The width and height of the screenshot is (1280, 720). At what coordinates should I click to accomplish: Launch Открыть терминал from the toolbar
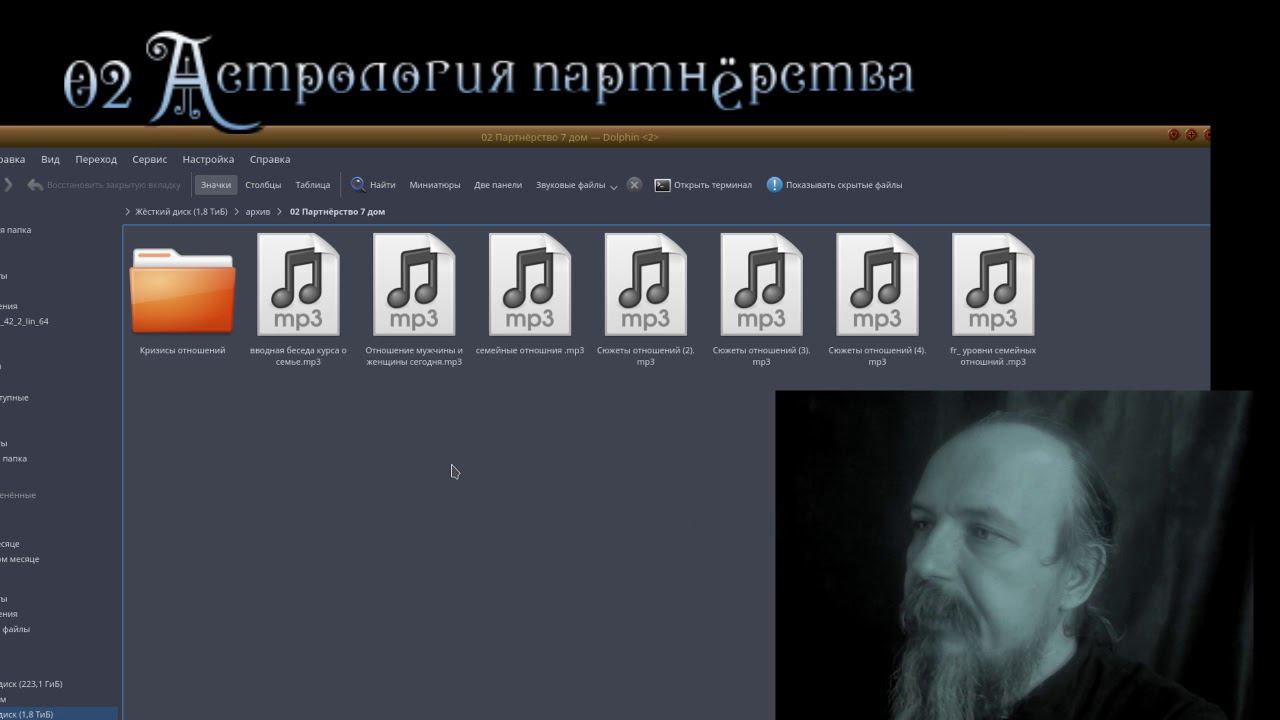click(x=703, y=185)
